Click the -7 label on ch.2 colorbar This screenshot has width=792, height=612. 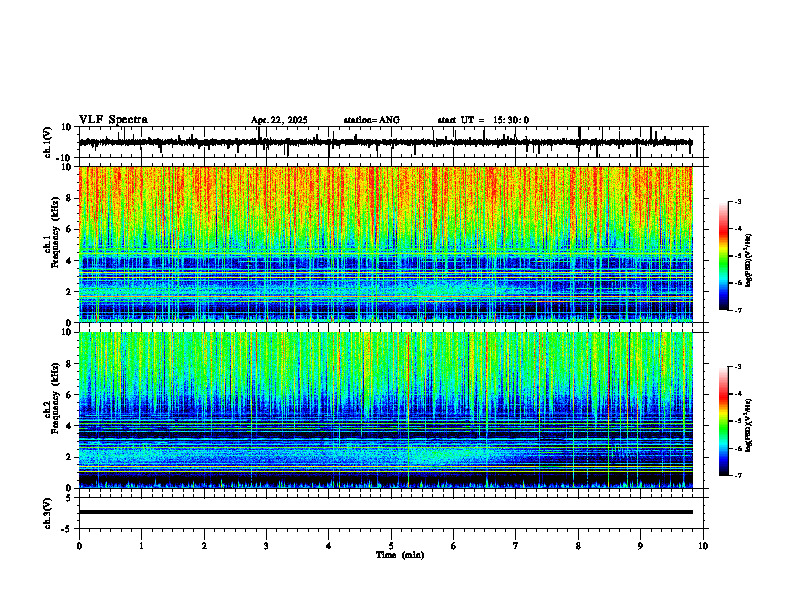[738, 475]
